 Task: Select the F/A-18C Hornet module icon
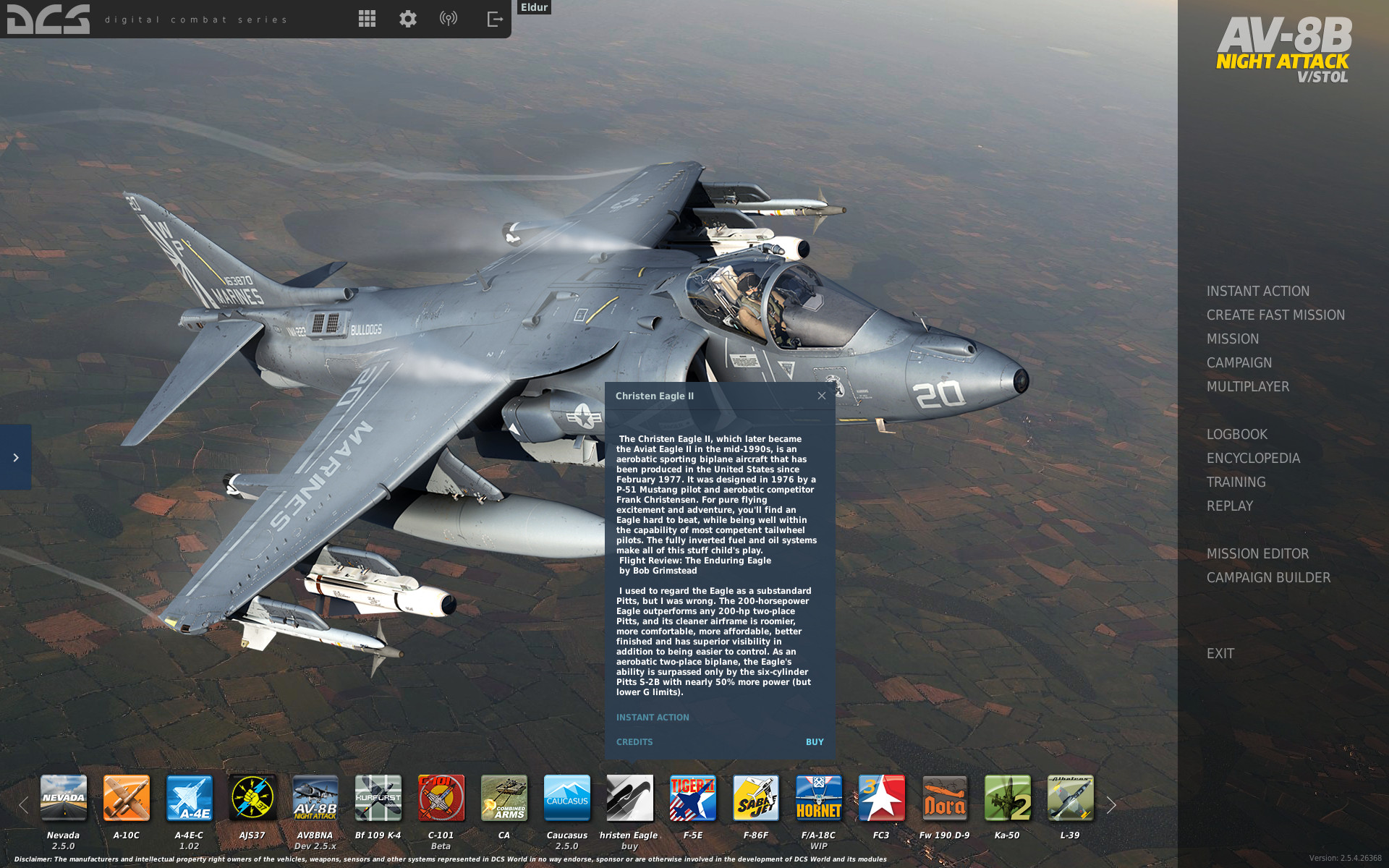tap(819, 798)
